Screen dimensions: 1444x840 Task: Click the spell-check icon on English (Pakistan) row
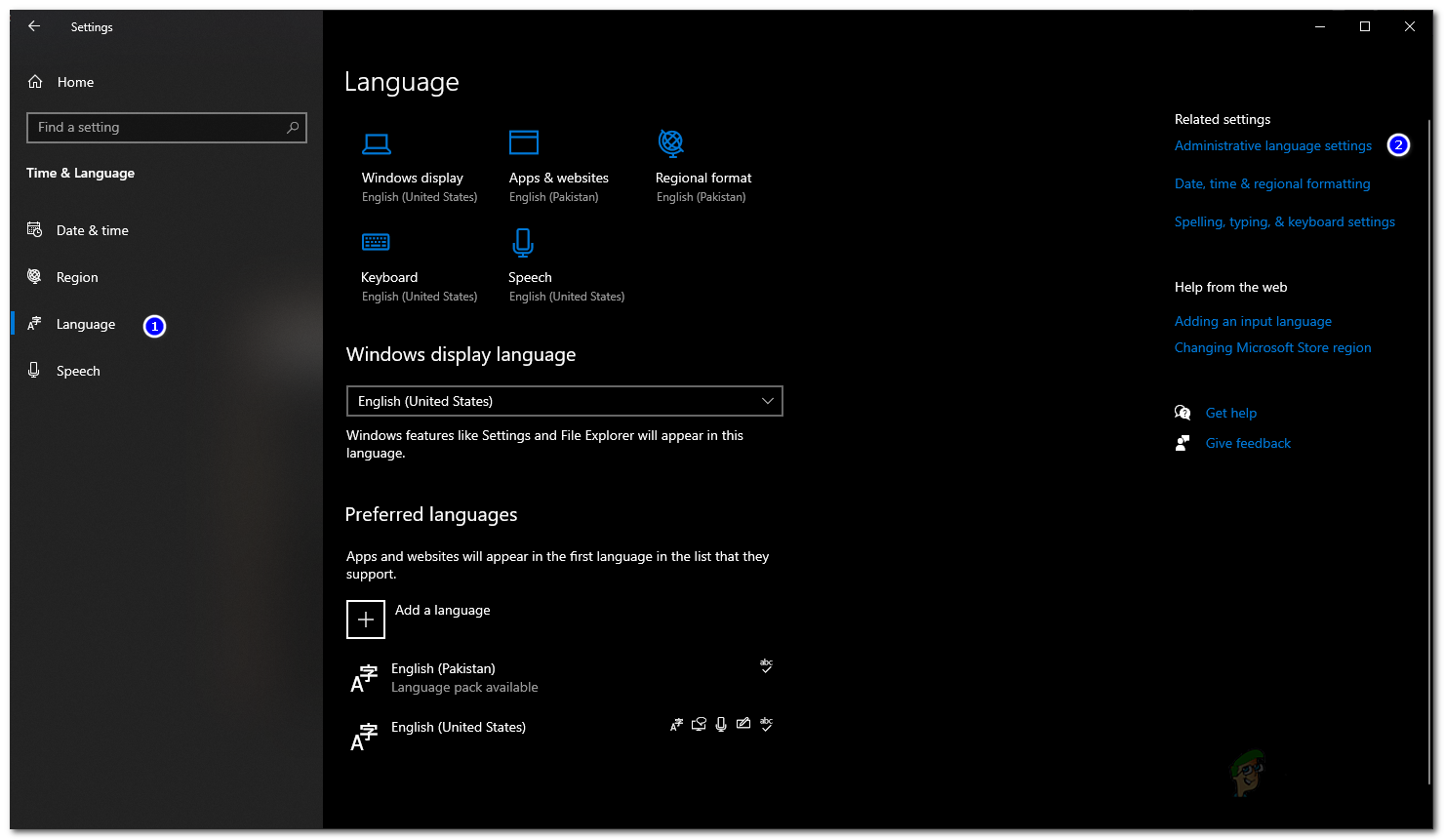coord(767,665)
